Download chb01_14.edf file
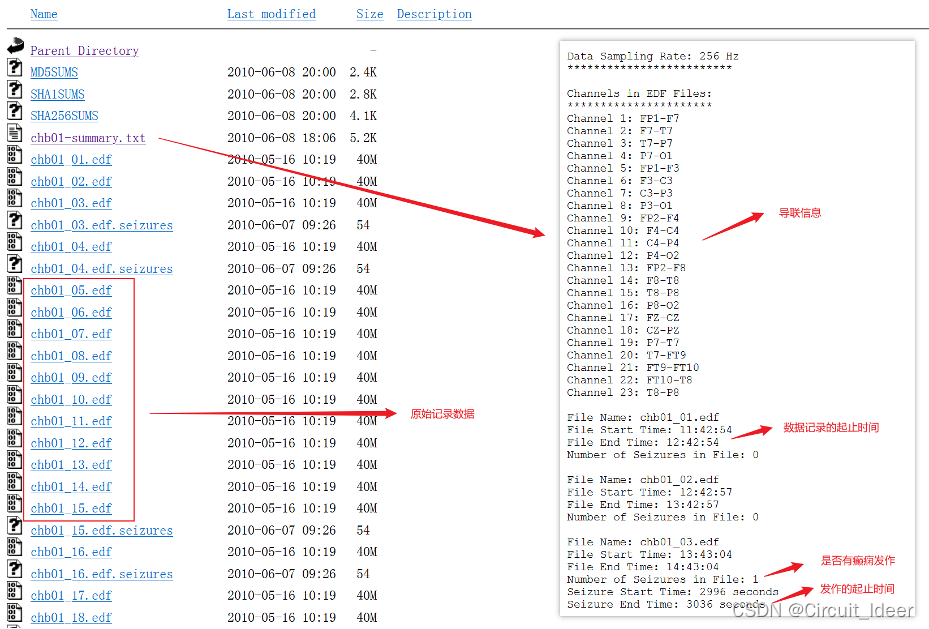The image size is (929, 629). (71, 487)
